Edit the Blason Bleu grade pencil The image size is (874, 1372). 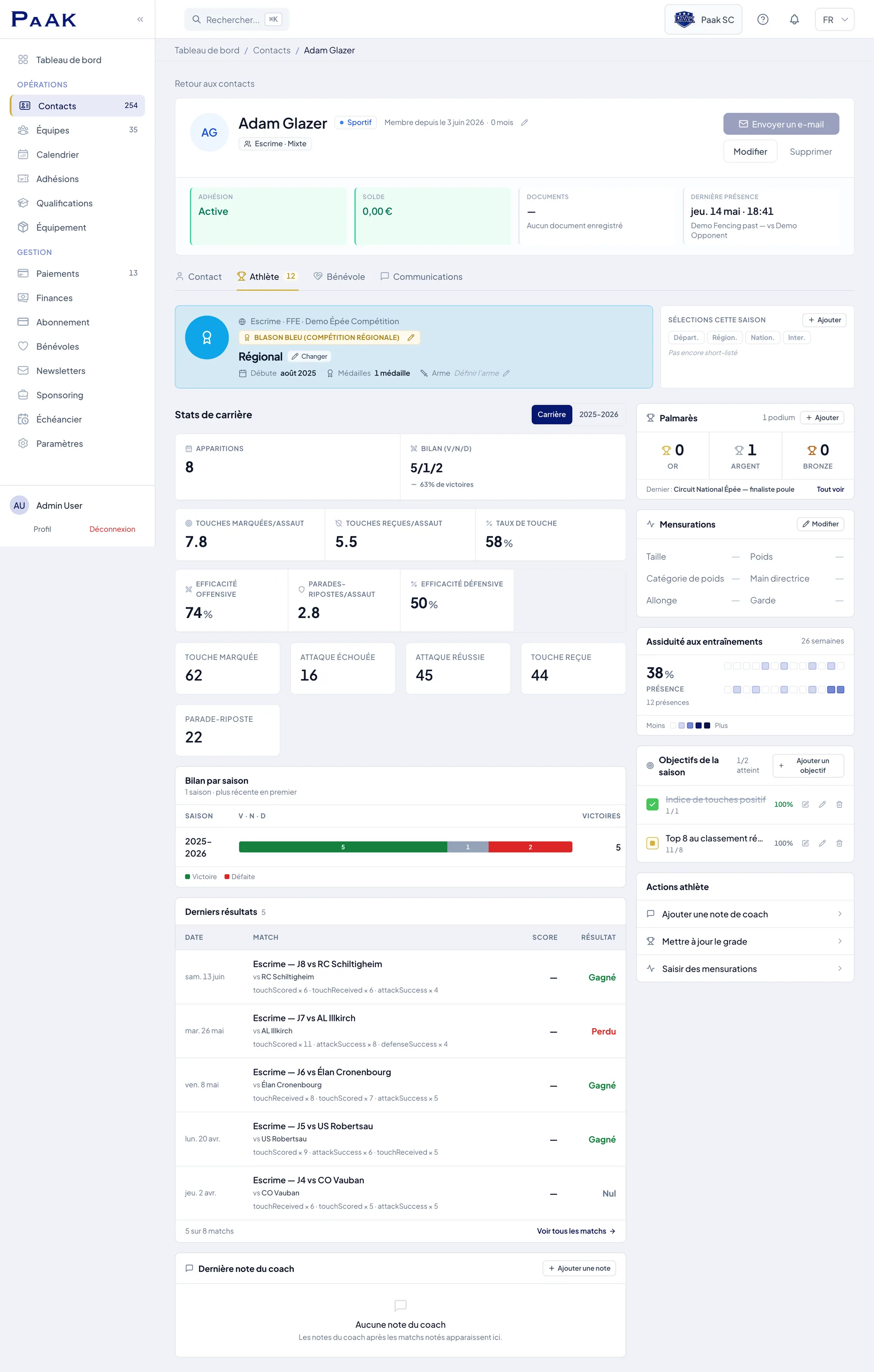pyautogui.click(x=411, y=337)
